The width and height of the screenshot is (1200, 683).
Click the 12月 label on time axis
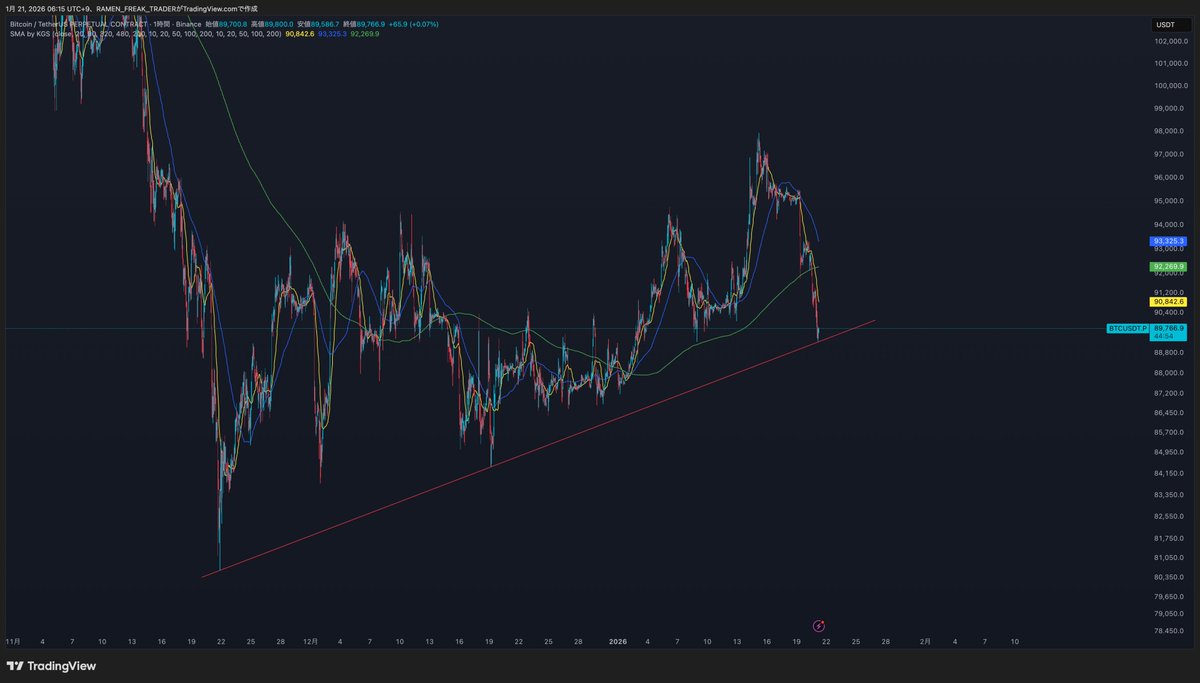(x=310, y=640)
